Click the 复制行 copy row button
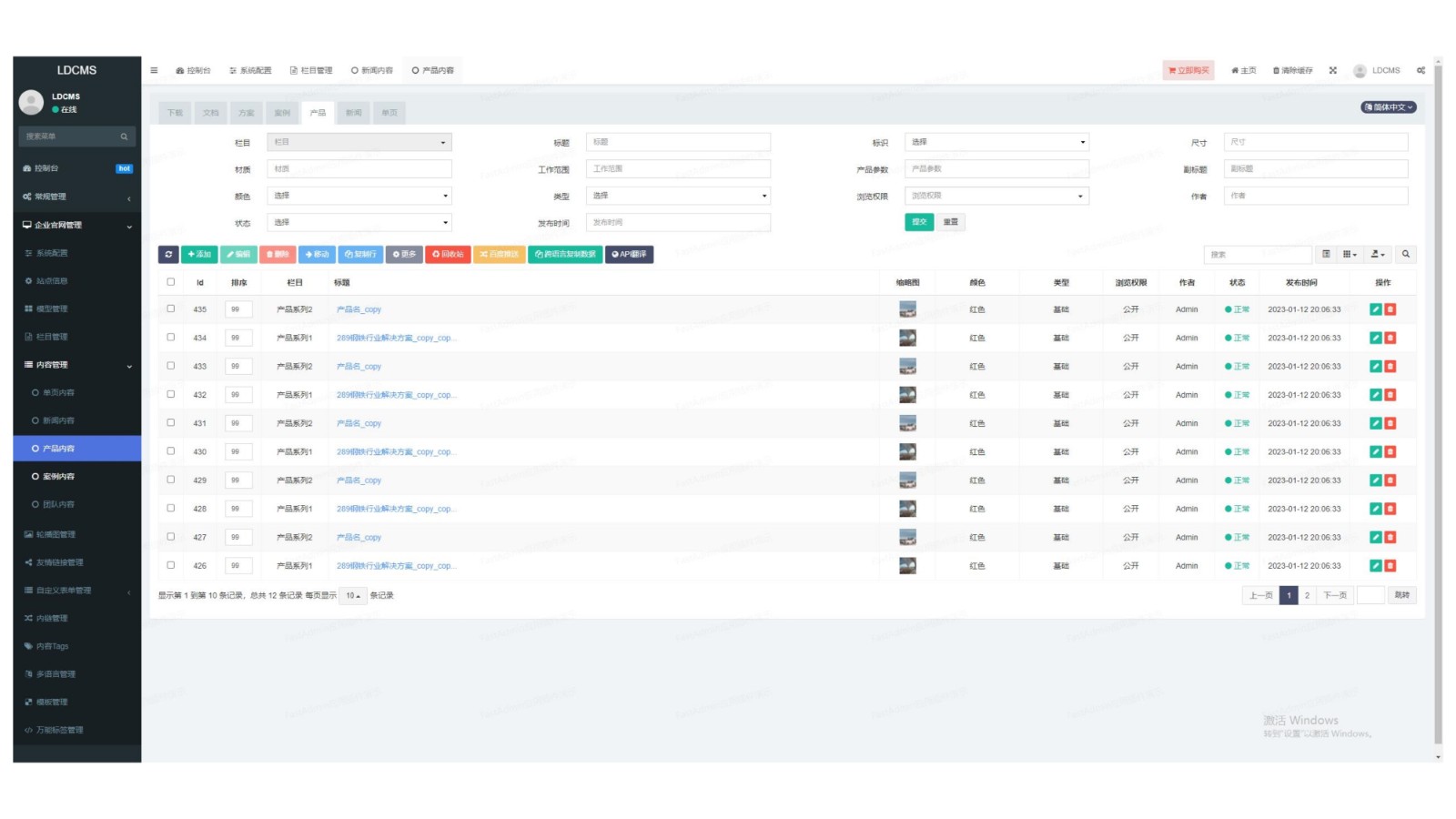1456x819 pixels. 360,255
